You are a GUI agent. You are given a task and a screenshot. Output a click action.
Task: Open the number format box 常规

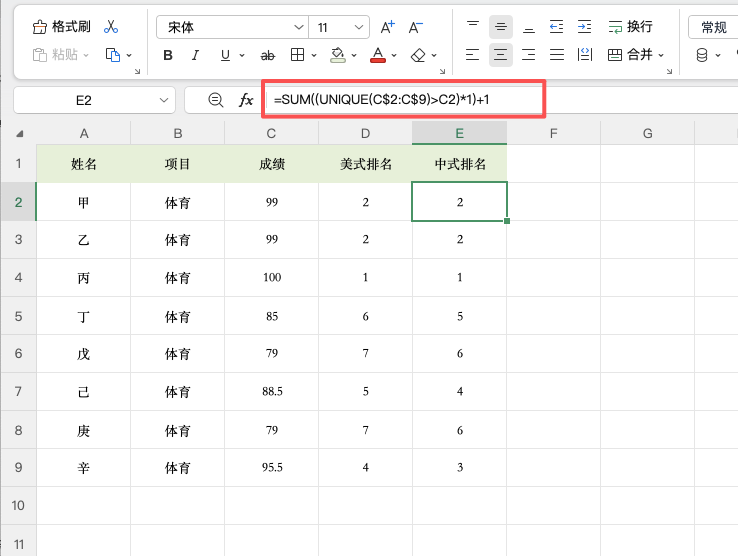(x=713, y=27)
